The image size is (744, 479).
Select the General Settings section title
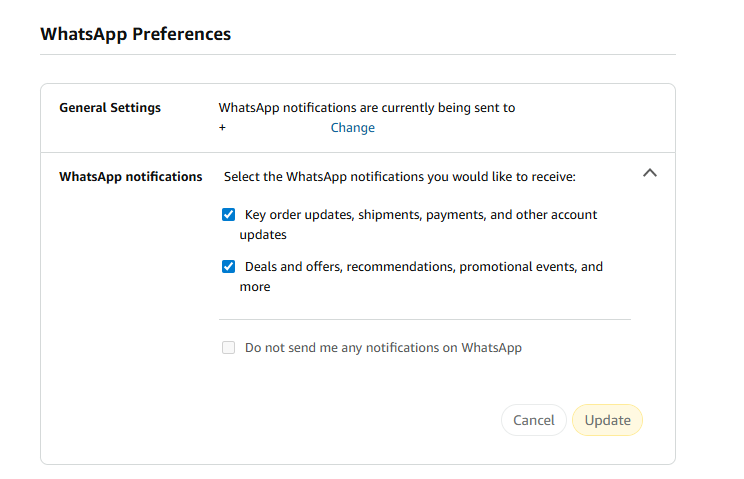click(x=110, y=108)
